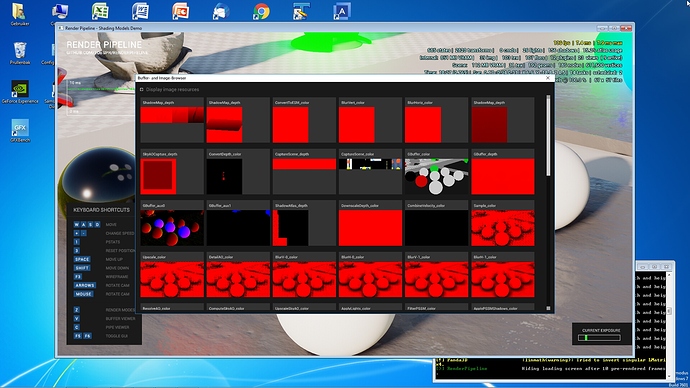Open the BlurH-0_color buffer thumbnail
The height and width of the screenshot is (388, 690).
click(370, 275)
